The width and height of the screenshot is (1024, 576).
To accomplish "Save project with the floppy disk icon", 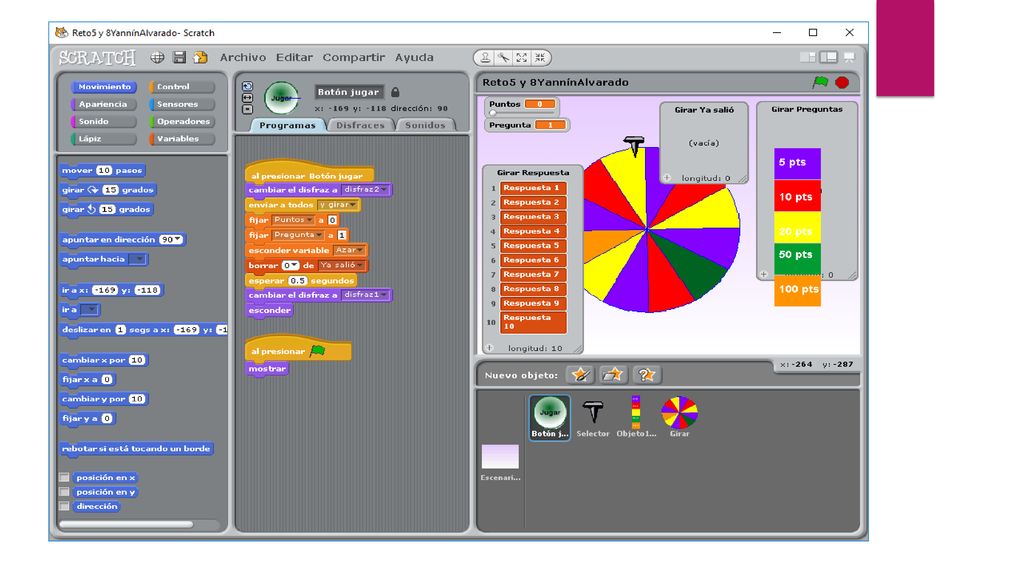I will (179, 57).
